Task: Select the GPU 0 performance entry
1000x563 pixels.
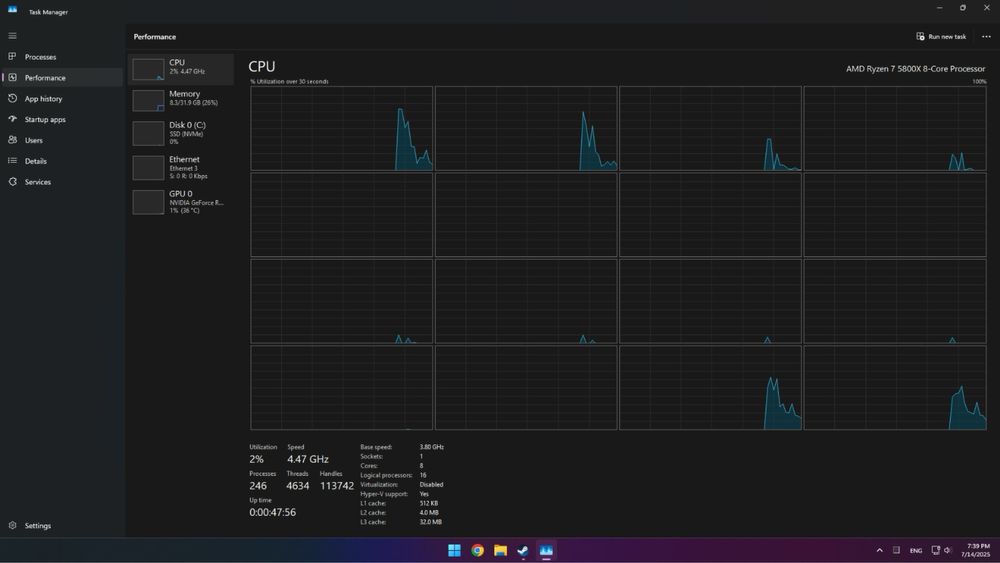Action: pos(180,201)
